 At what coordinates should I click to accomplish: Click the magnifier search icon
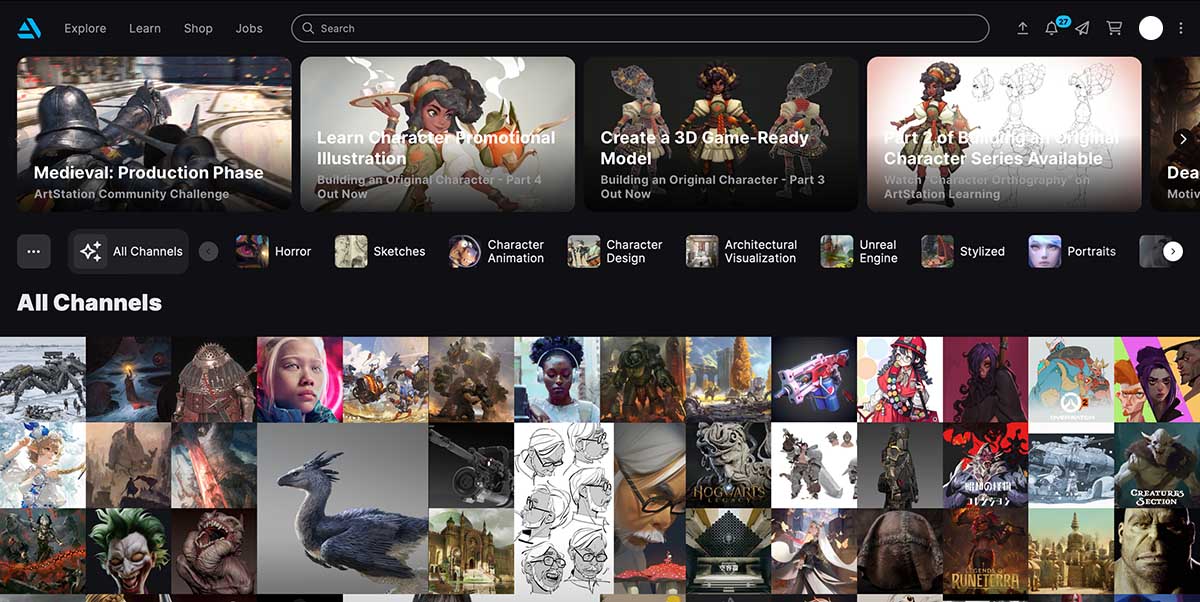pyautogui.click(x=309, y=28)
